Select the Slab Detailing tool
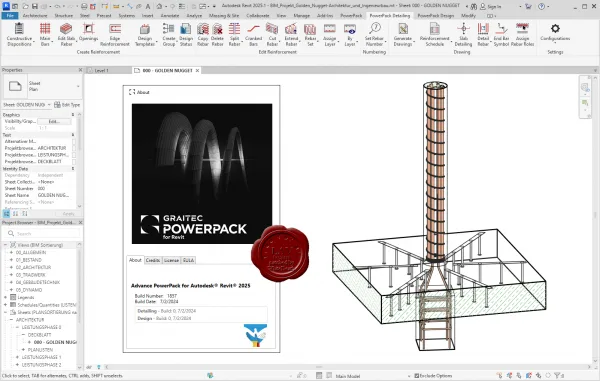 pos(463,34)
